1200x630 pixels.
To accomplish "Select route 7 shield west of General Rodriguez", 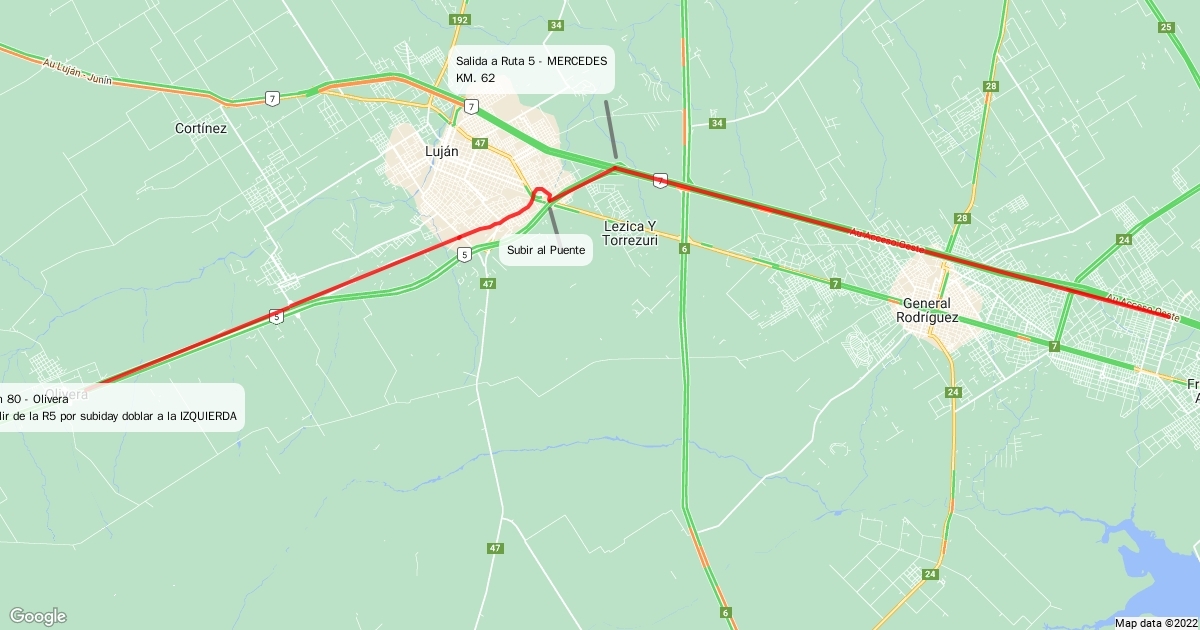I will point(835,284).
